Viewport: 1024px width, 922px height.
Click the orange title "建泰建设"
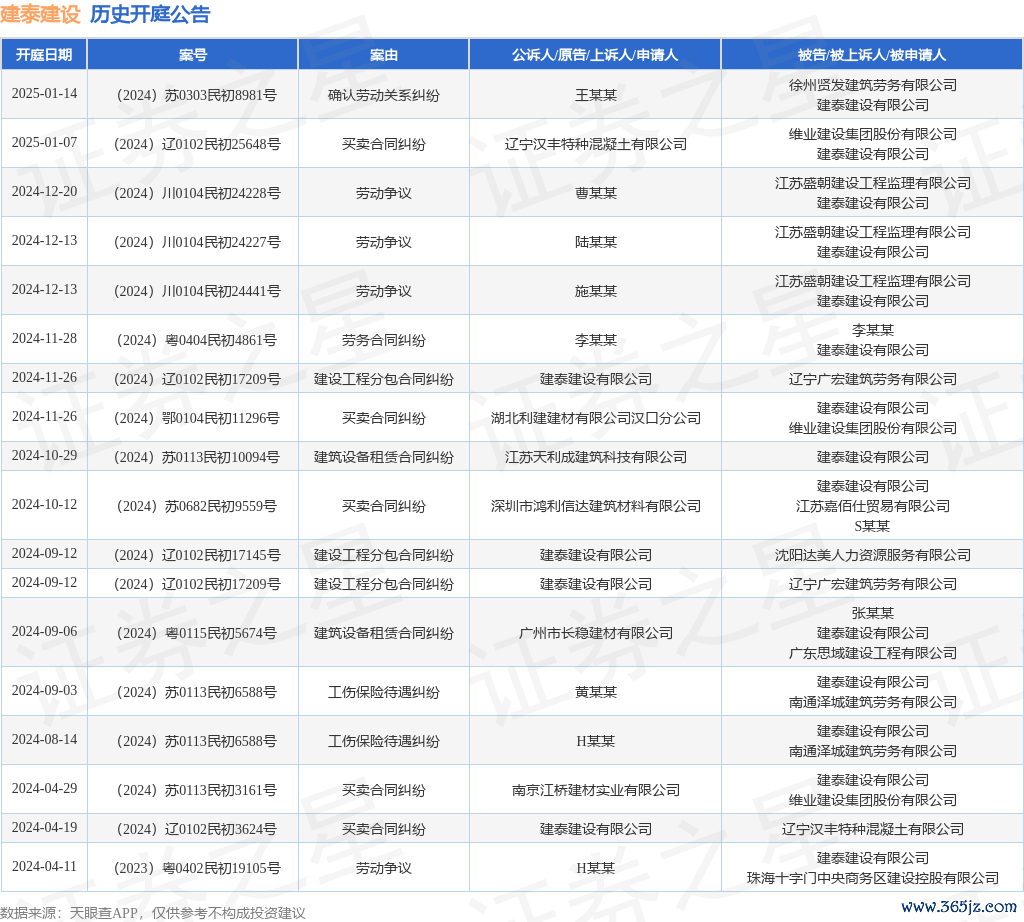coord(40,14)
